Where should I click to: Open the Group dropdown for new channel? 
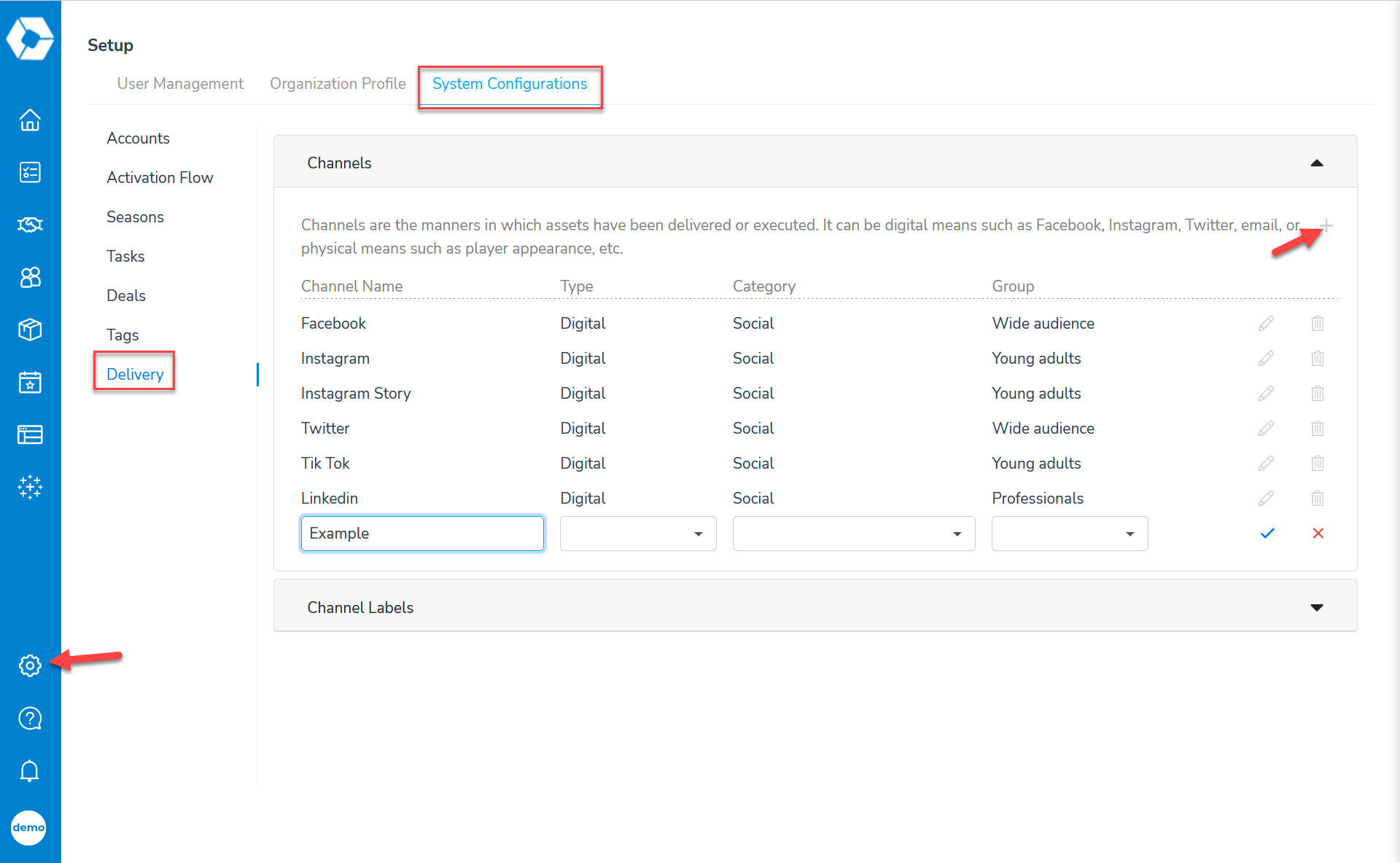coord(1070,534)
